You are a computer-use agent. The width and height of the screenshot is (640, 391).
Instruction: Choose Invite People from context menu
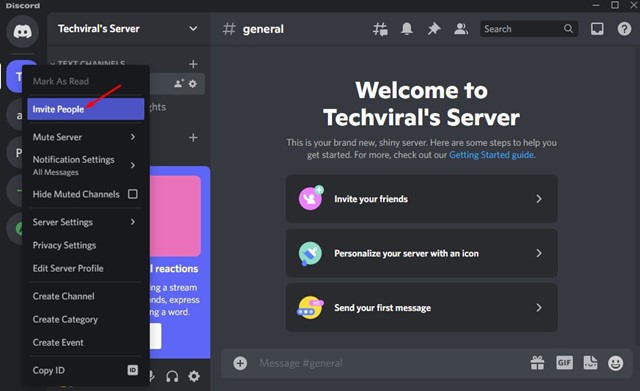86,109
